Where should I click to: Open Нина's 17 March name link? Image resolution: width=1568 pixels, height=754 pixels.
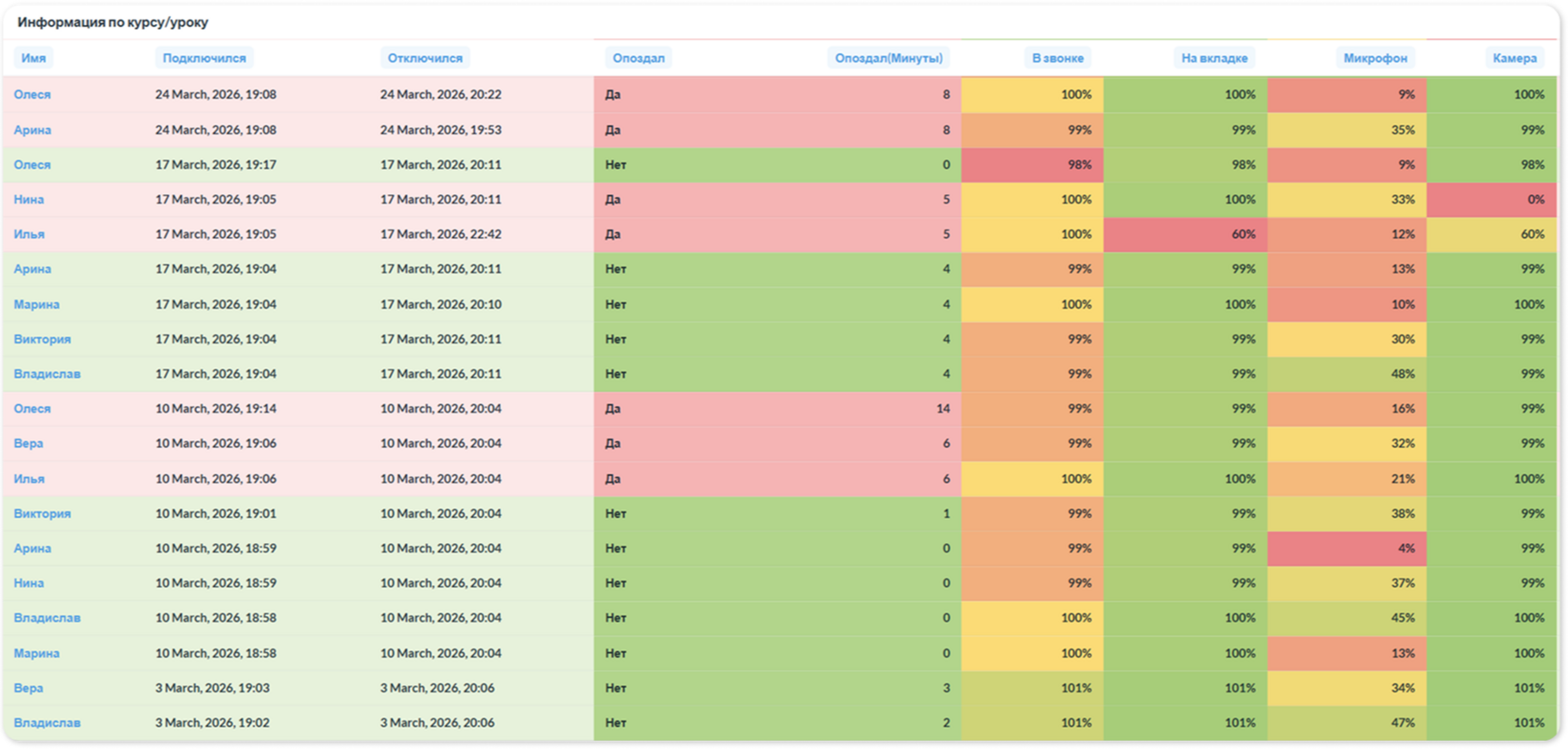tap(29, 200)
